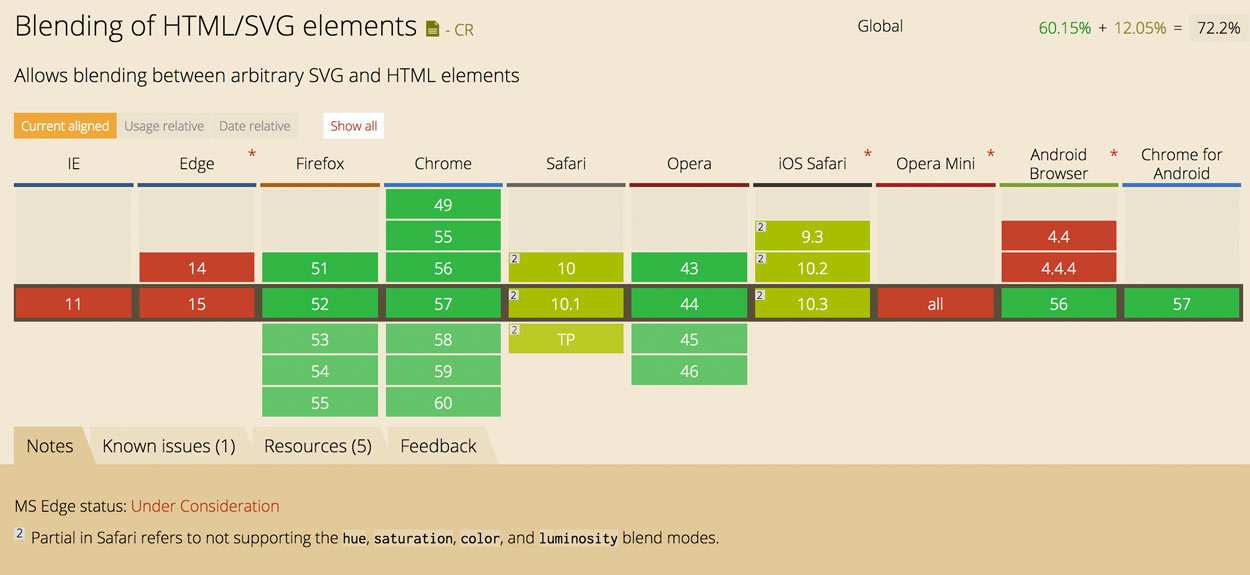The image size is (1250, 575).
Task: Select IE version 11 cell
Action: point(74,304)
